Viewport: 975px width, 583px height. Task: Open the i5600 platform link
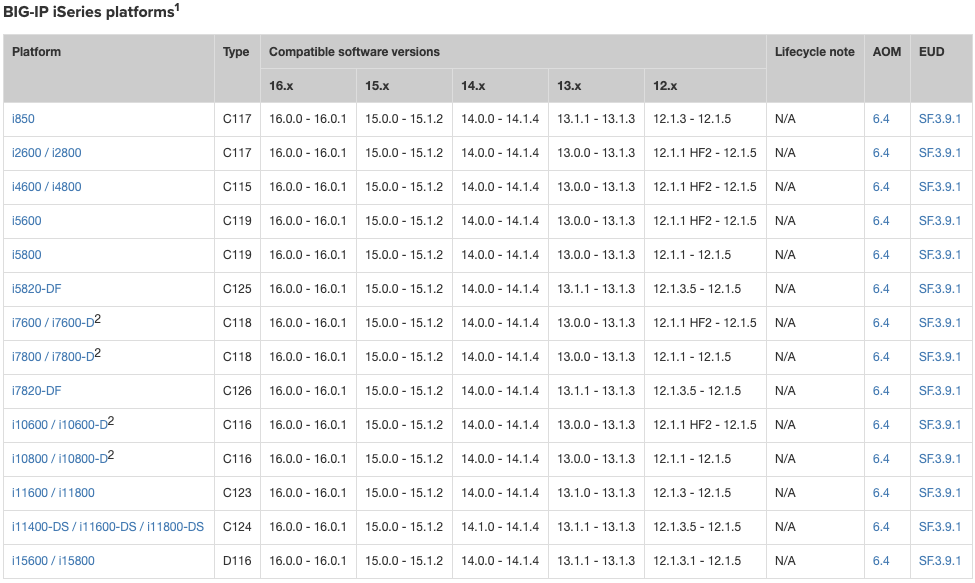(27, 221)
